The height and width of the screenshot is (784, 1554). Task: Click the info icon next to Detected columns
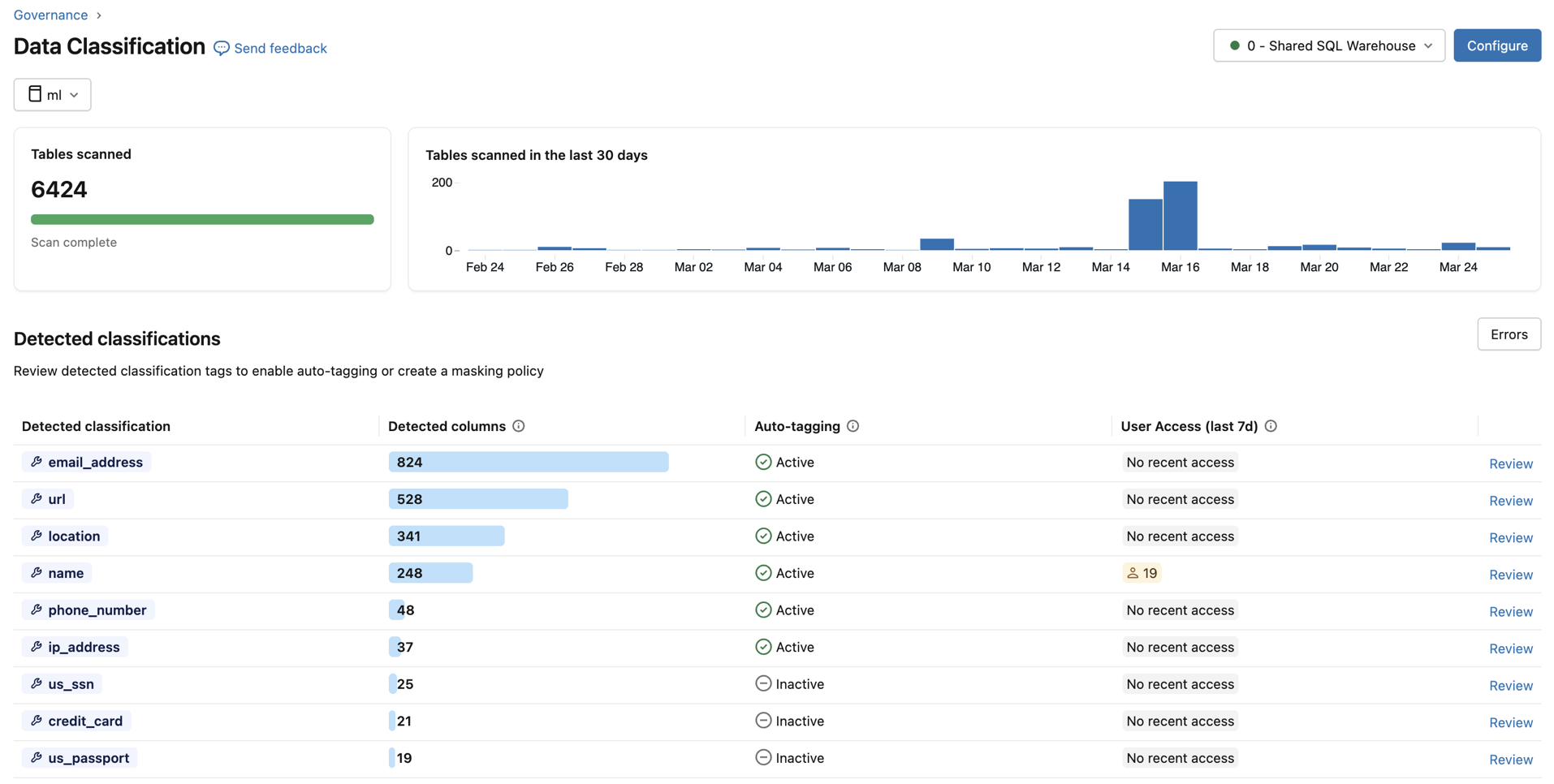coord(520,425)
